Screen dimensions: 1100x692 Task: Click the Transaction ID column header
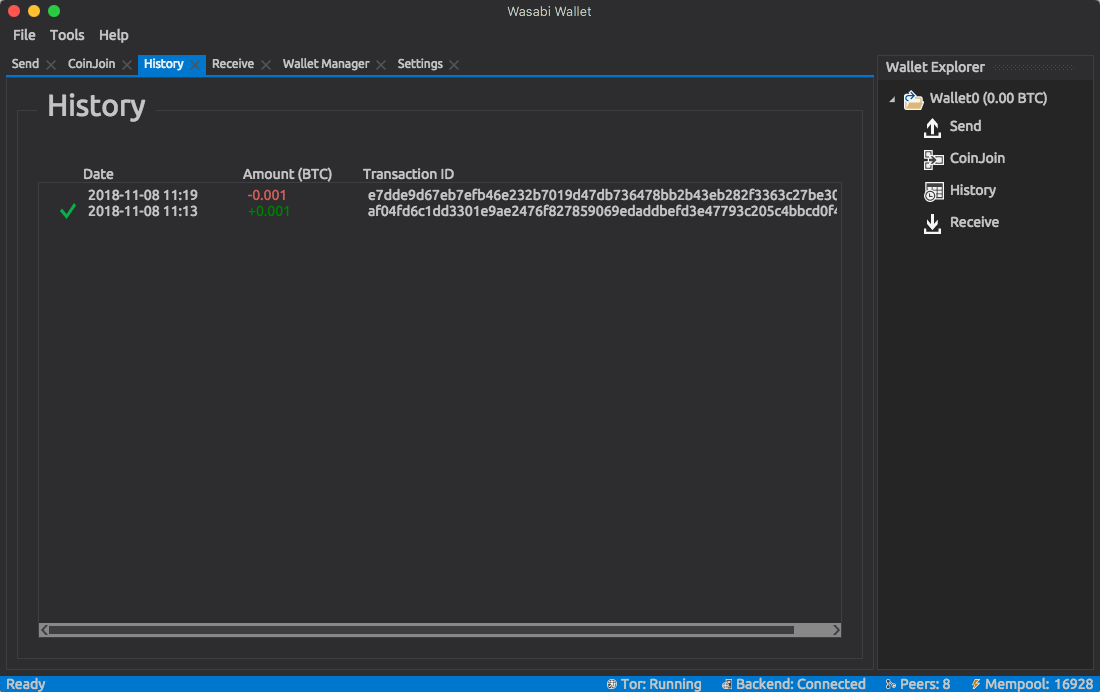408,174
